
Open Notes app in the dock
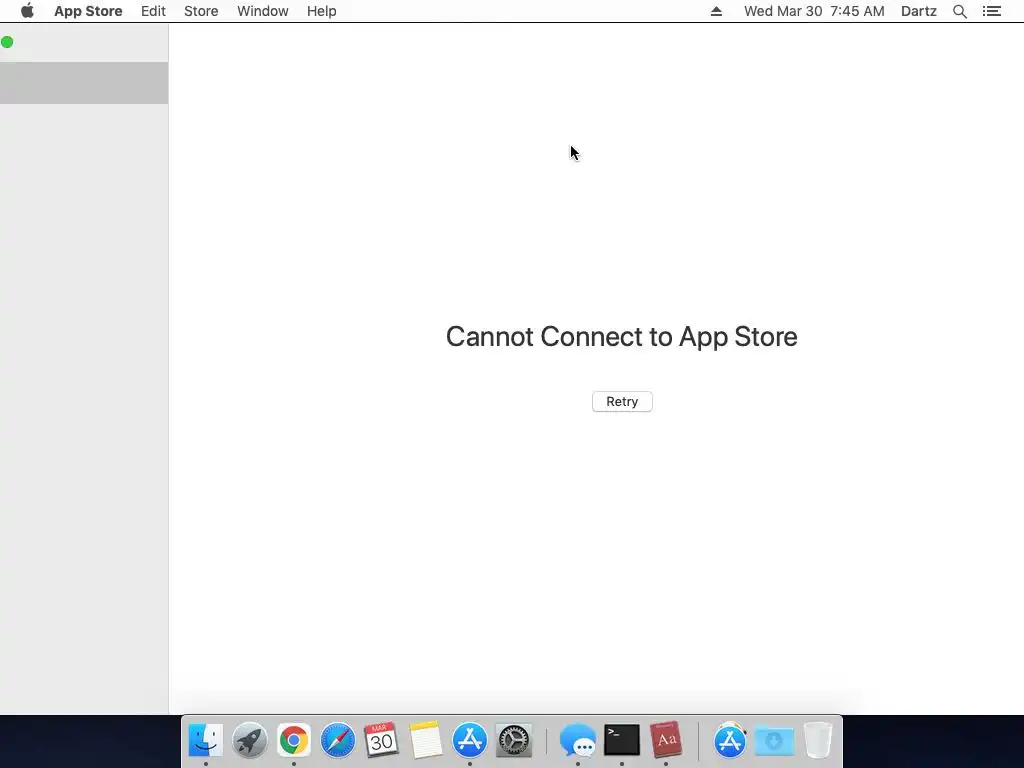pyautogui.click(x=426, y=740)
